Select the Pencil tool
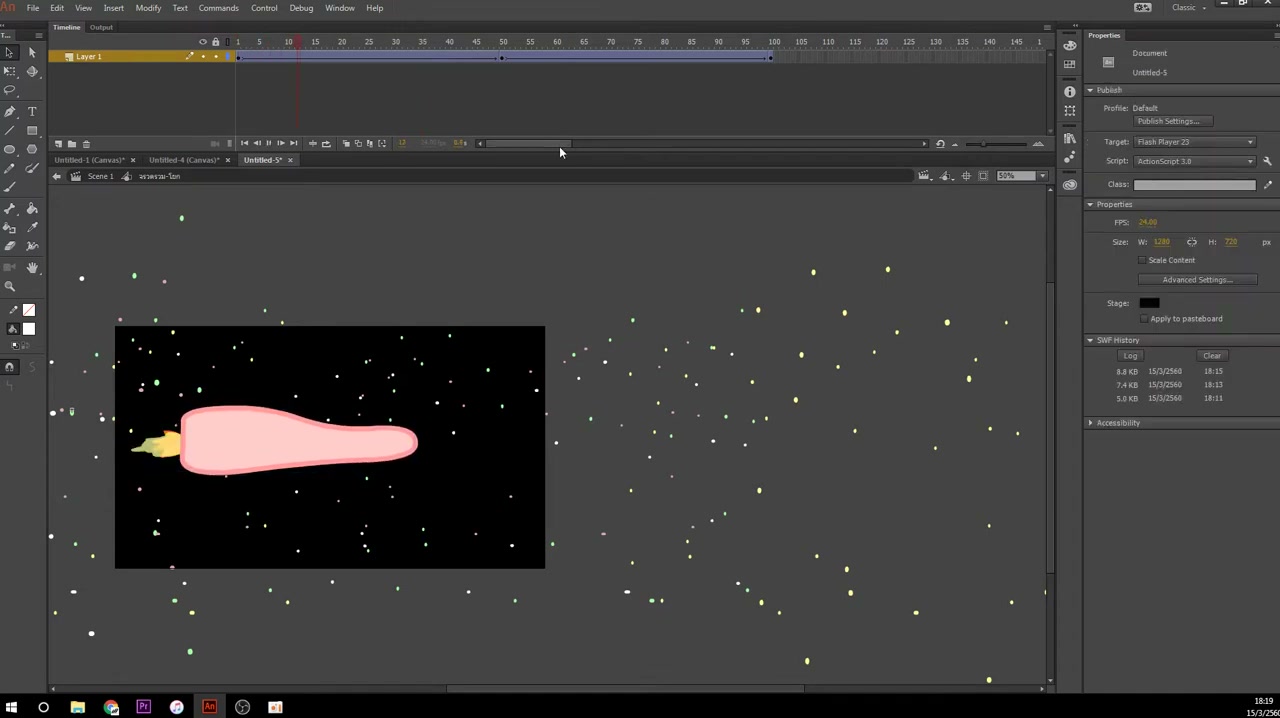The width and height of the screenshot is (1280, 718). tap(10, 168)
